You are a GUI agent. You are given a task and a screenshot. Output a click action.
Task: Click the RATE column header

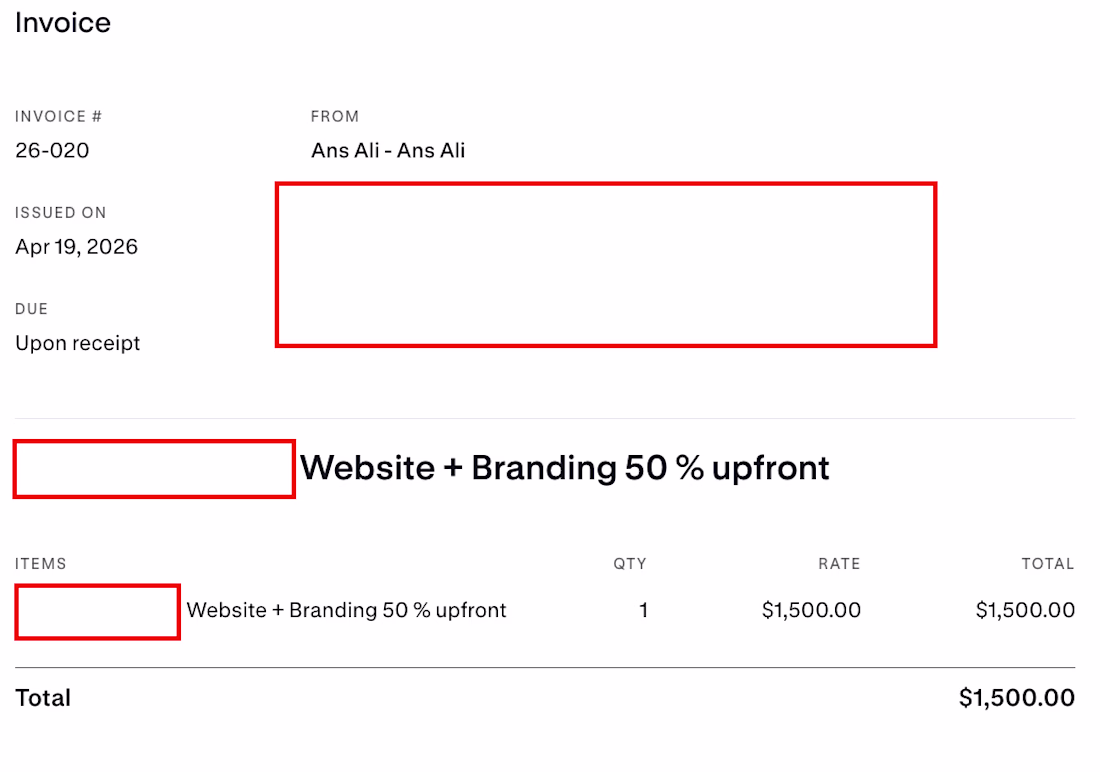click(x=839, y=564)
